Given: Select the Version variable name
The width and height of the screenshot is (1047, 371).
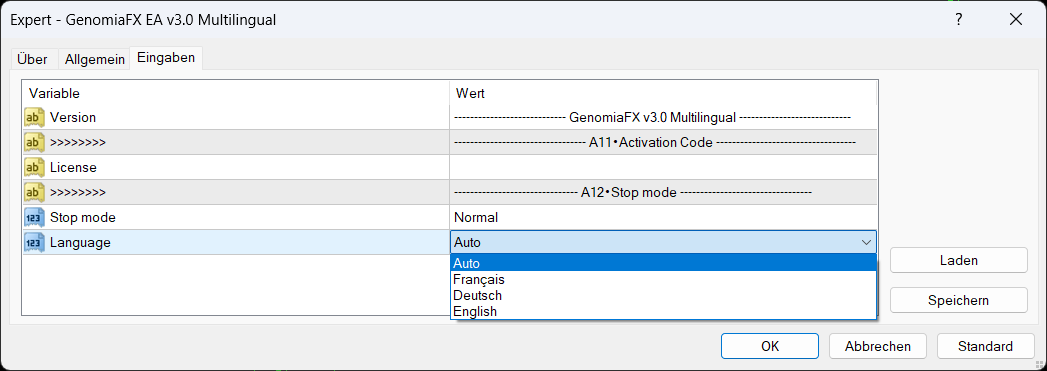Looking at the screenshot, I should [x=73, y=117].
